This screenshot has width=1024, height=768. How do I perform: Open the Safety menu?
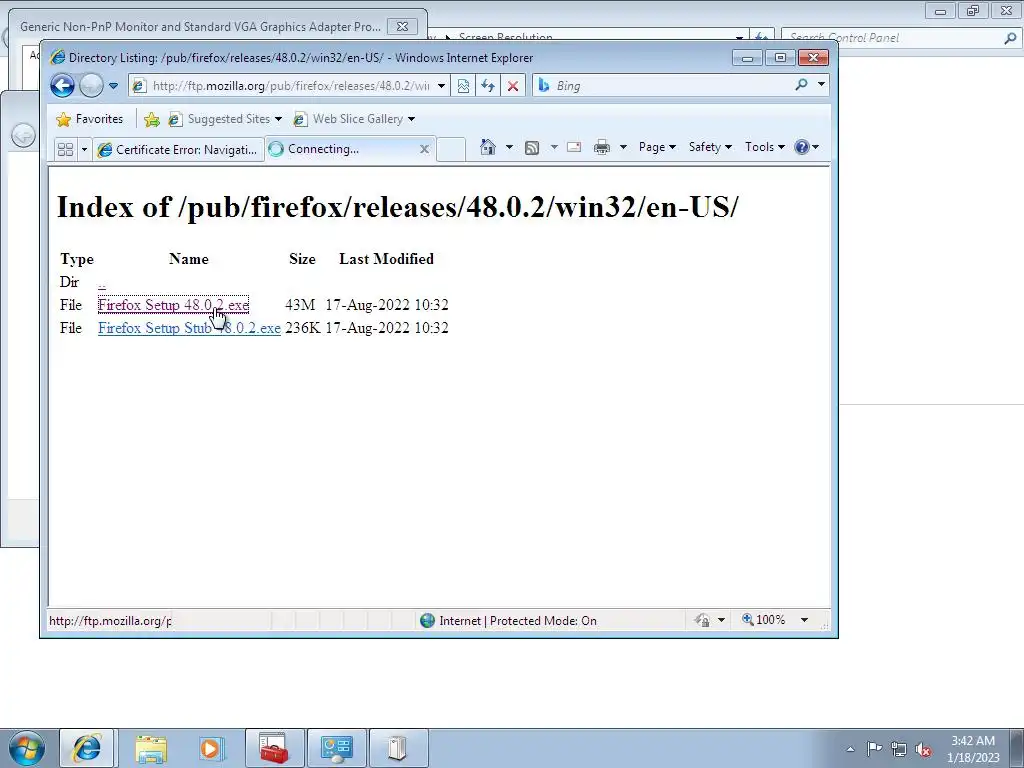[x=710, y=147]
